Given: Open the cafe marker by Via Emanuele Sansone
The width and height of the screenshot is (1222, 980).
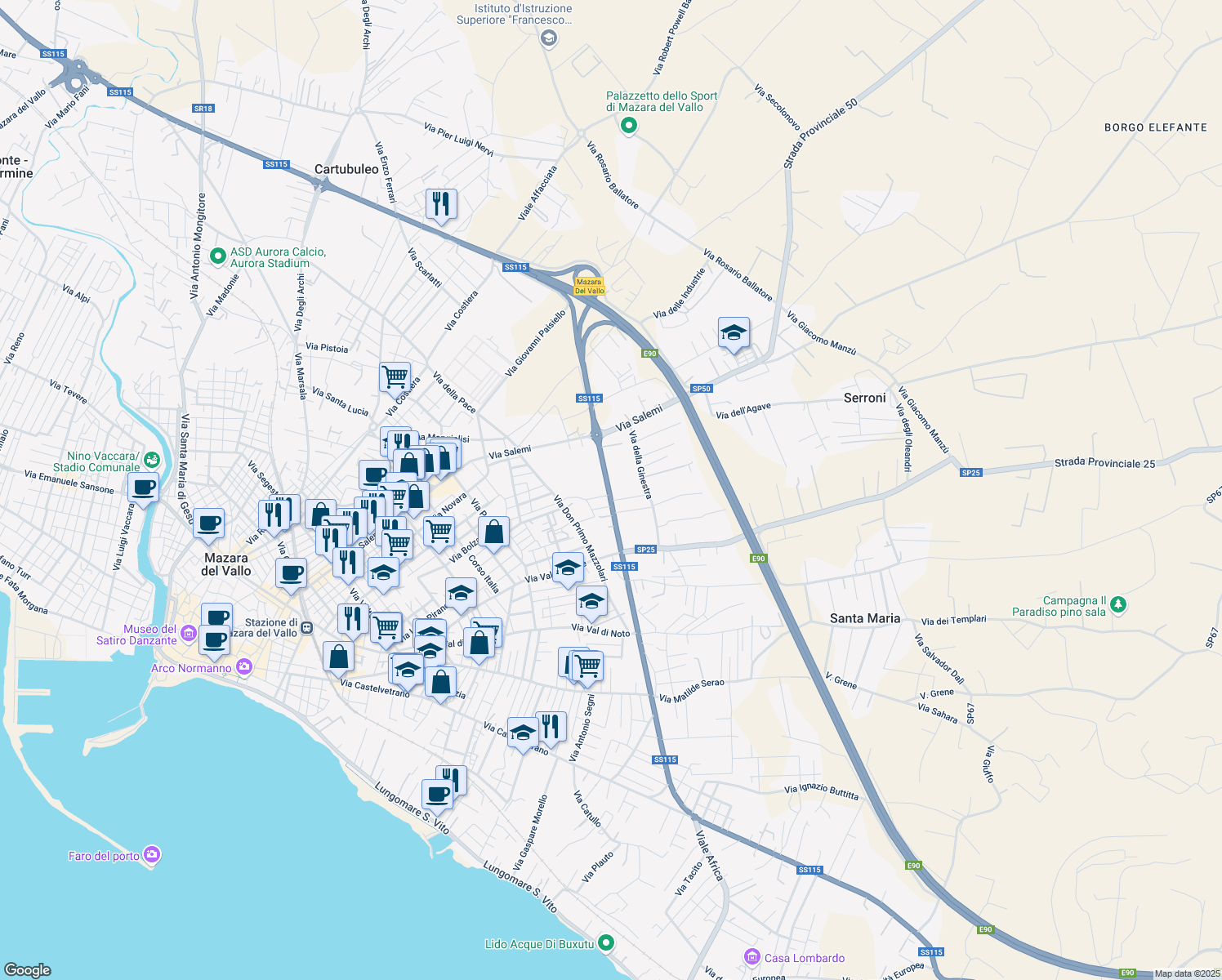Looking at the screenshot, I should pyautogui.click(x=144, y=488).
